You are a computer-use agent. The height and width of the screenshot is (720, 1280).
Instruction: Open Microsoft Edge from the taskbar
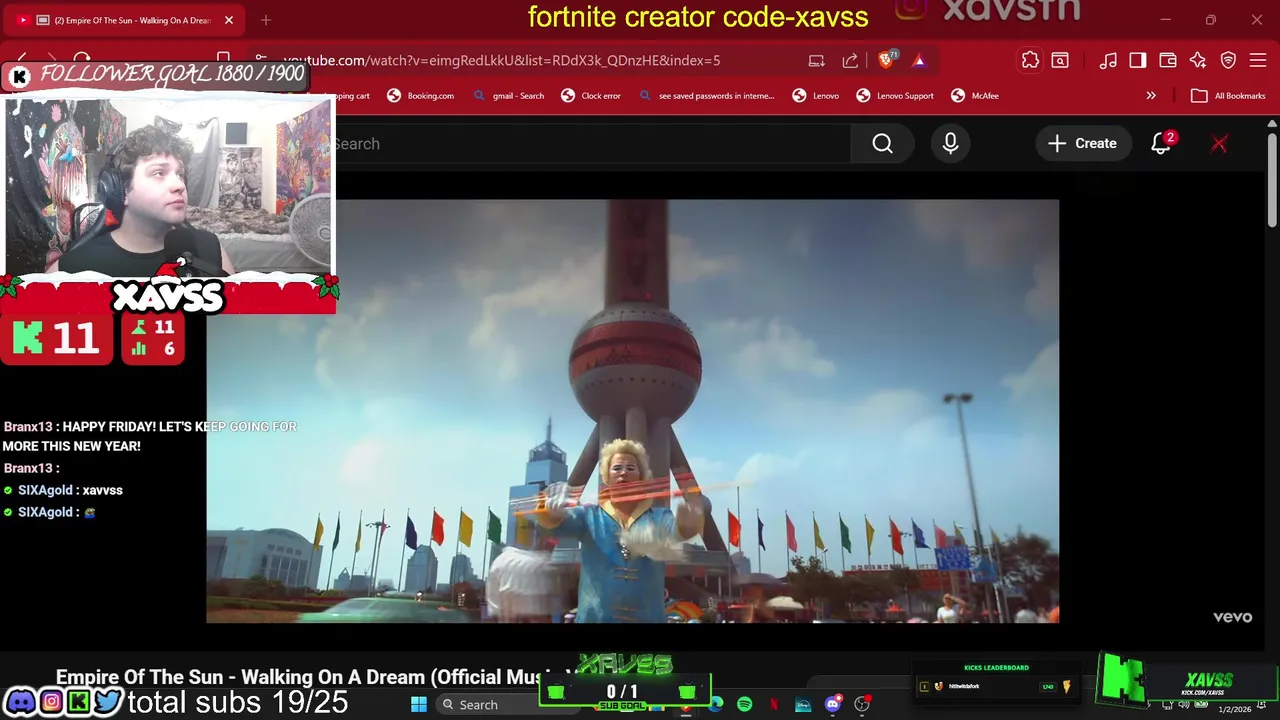[715, 705]
